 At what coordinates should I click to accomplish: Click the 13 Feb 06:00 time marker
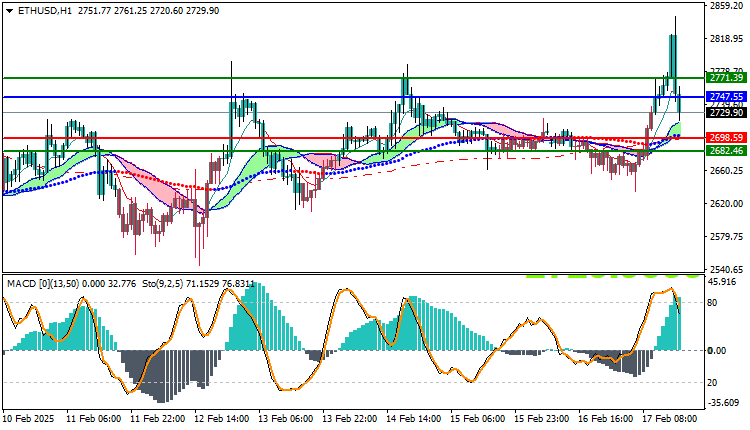click(x=286, y=419)
